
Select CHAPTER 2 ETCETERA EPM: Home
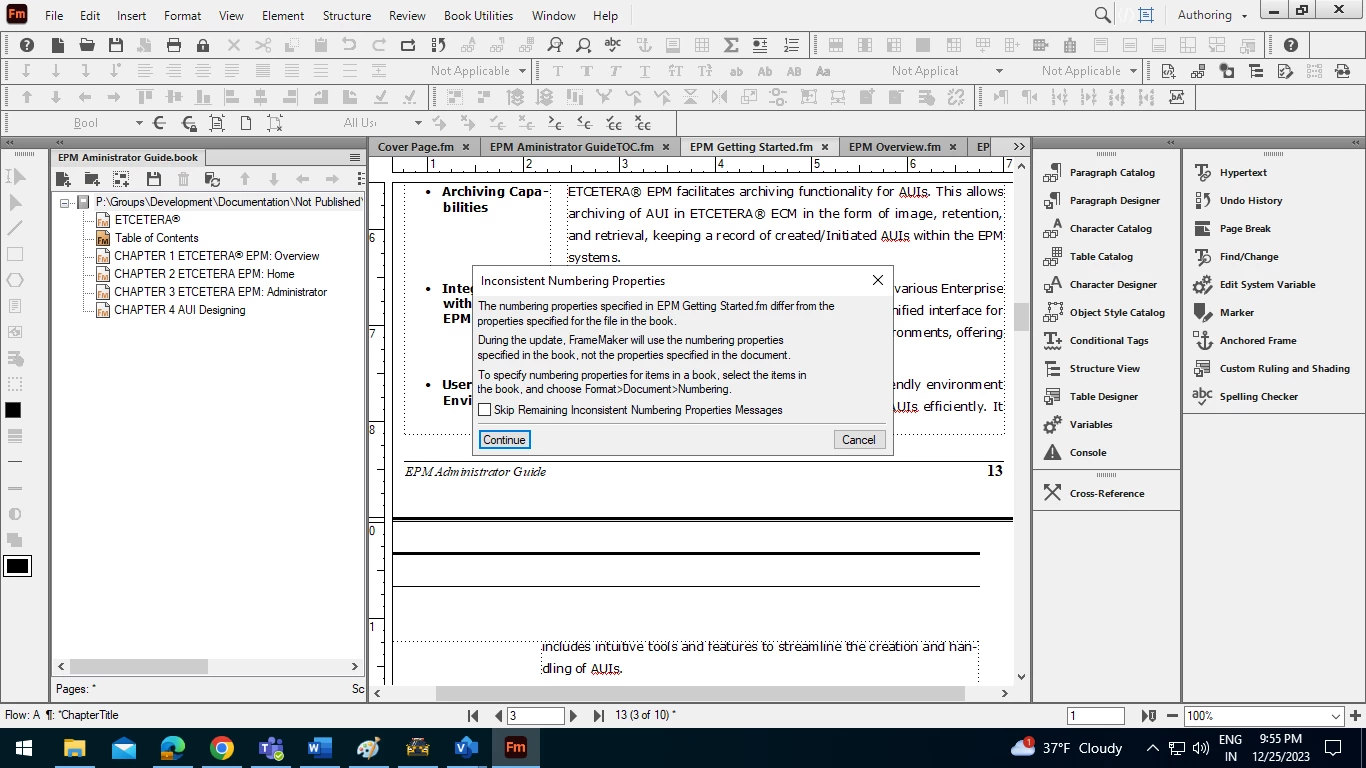(204, 274)
